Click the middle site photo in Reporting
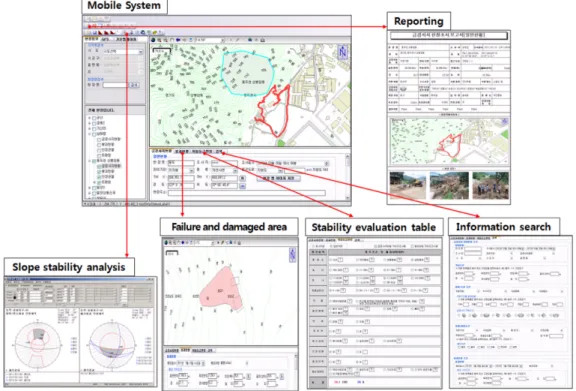Screen dimensions: 576x391 pos(449,186)
